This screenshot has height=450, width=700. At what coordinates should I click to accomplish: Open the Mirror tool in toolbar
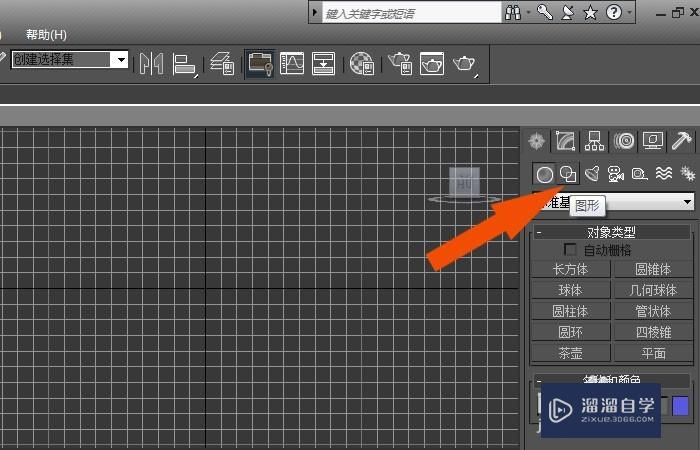(x=151, y=64)
